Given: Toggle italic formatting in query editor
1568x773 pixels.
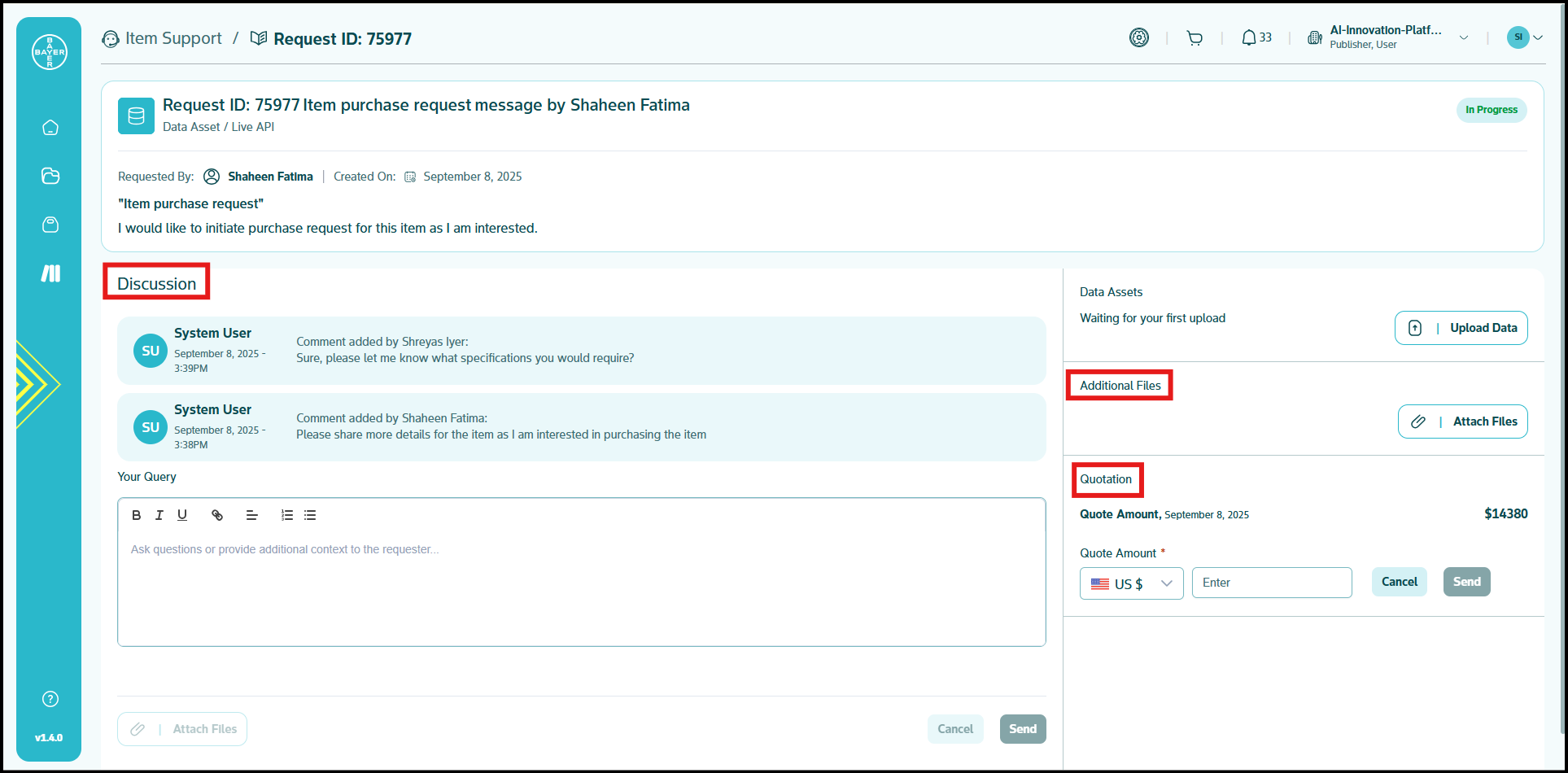Looking at the screenshot, I should coord(159,515).
